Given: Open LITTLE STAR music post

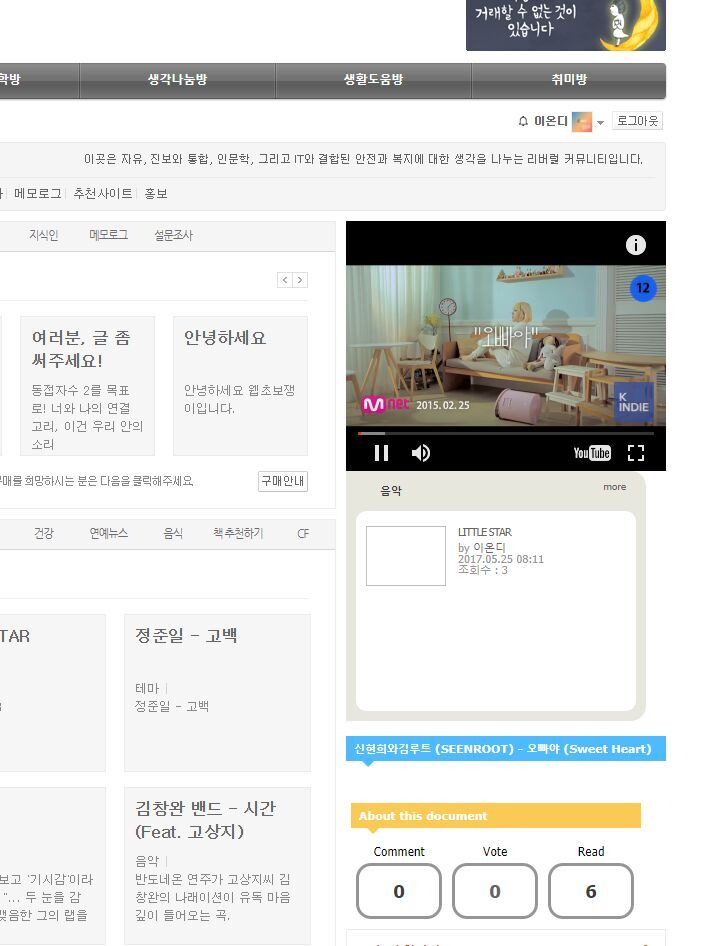Looking at the screenshot, I should pos(485,532).
